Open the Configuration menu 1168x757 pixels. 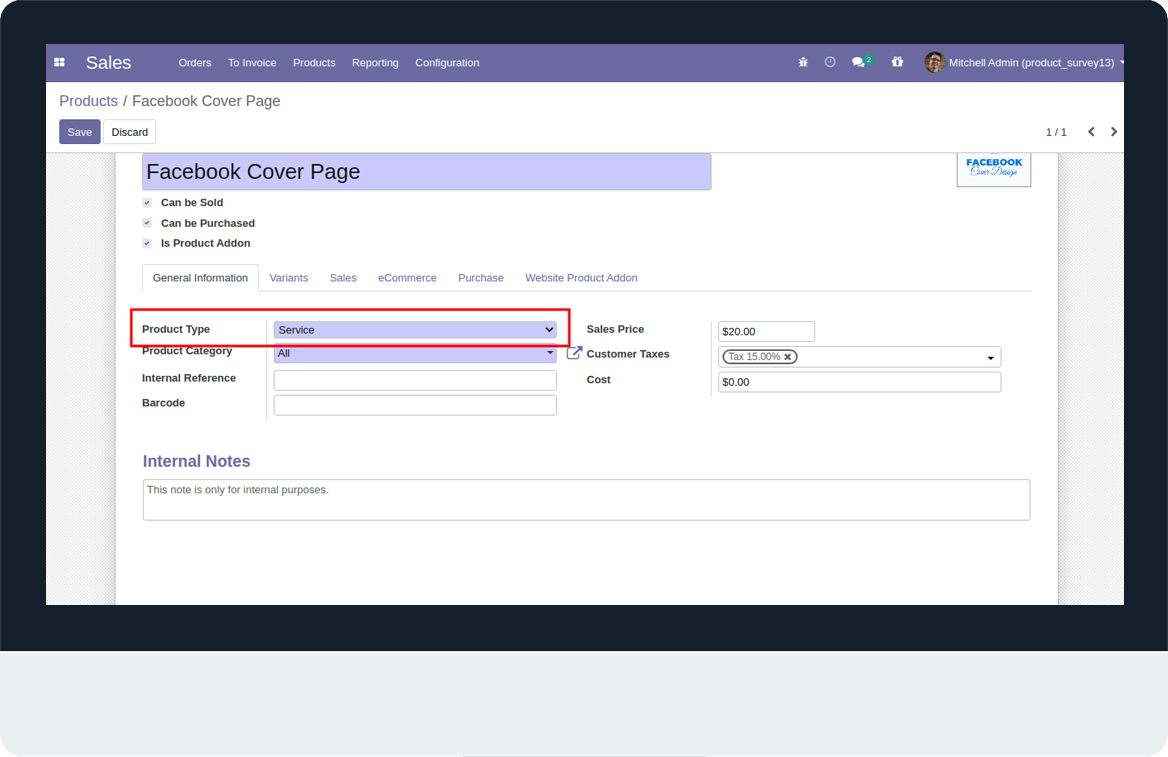point(447,63)
